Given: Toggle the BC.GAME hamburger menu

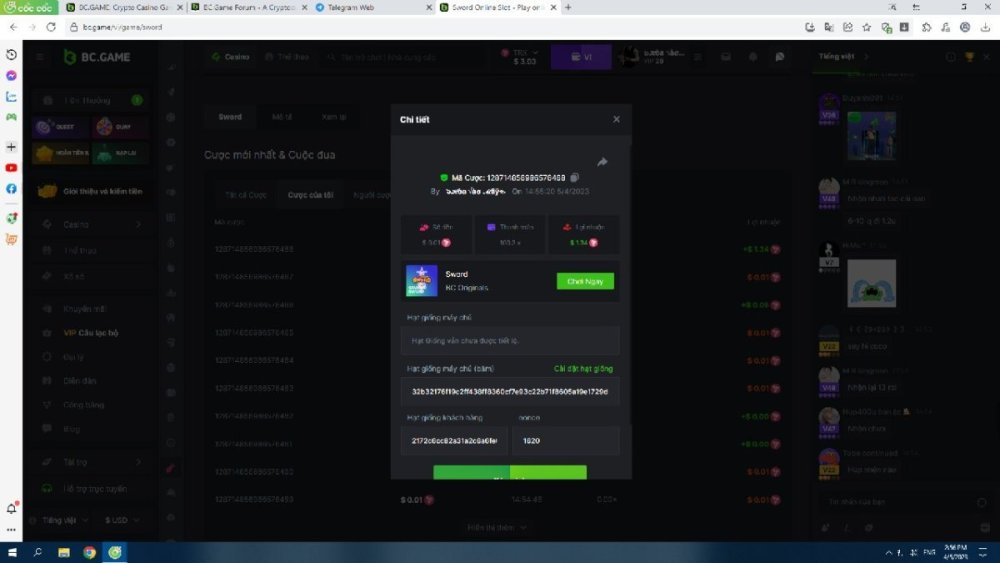Looking at the screenshot, I should [x=40, y=58].
